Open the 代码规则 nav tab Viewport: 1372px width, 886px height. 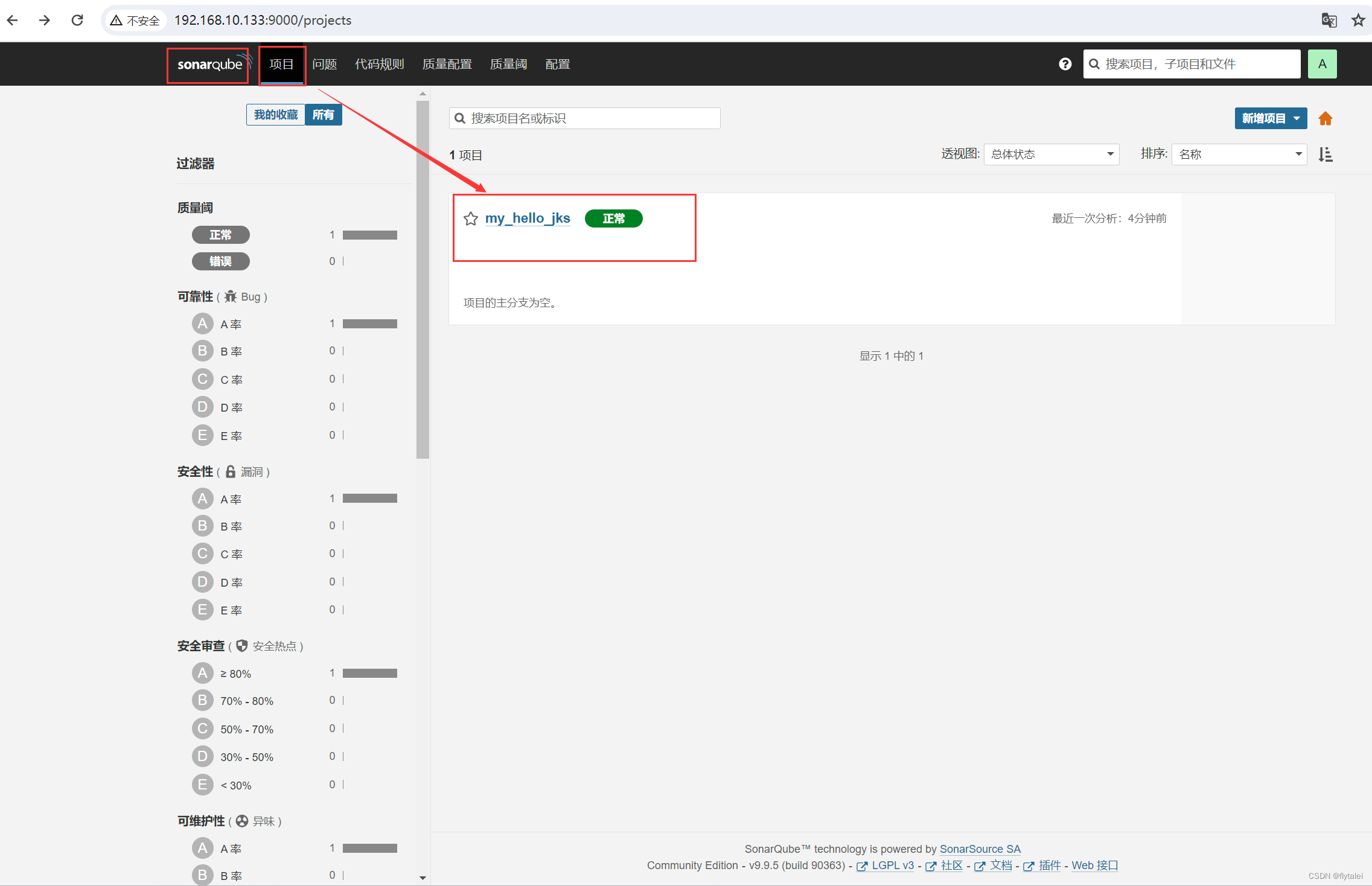(379, 64)
